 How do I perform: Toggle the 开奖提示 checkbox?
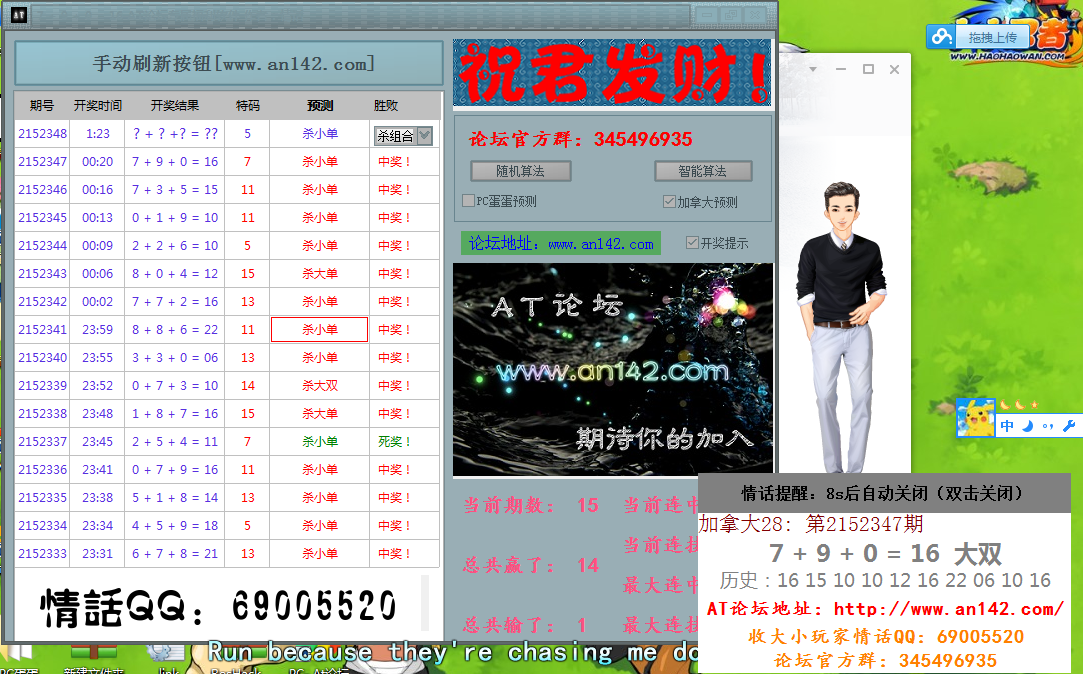[x=692, y=243]
